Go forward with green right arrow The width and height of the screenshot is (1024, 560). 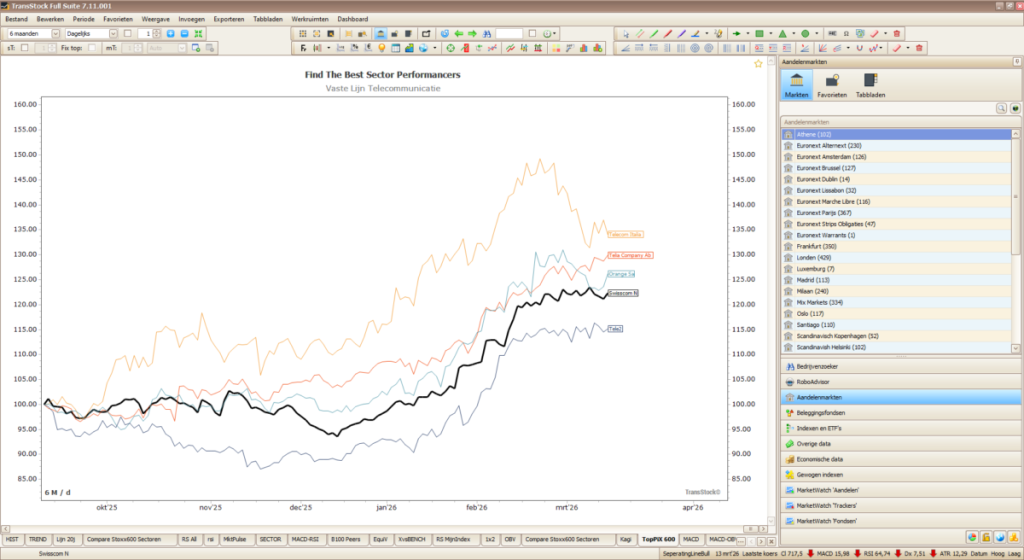472,33
